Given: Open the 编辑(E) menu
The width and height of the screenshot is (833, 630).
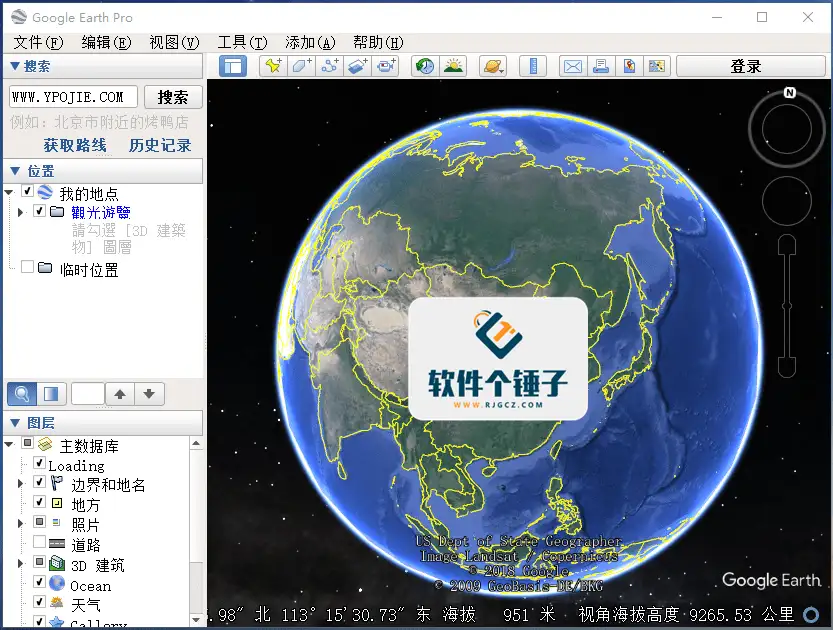Looking at the screenshot, I should pos(106,42).
